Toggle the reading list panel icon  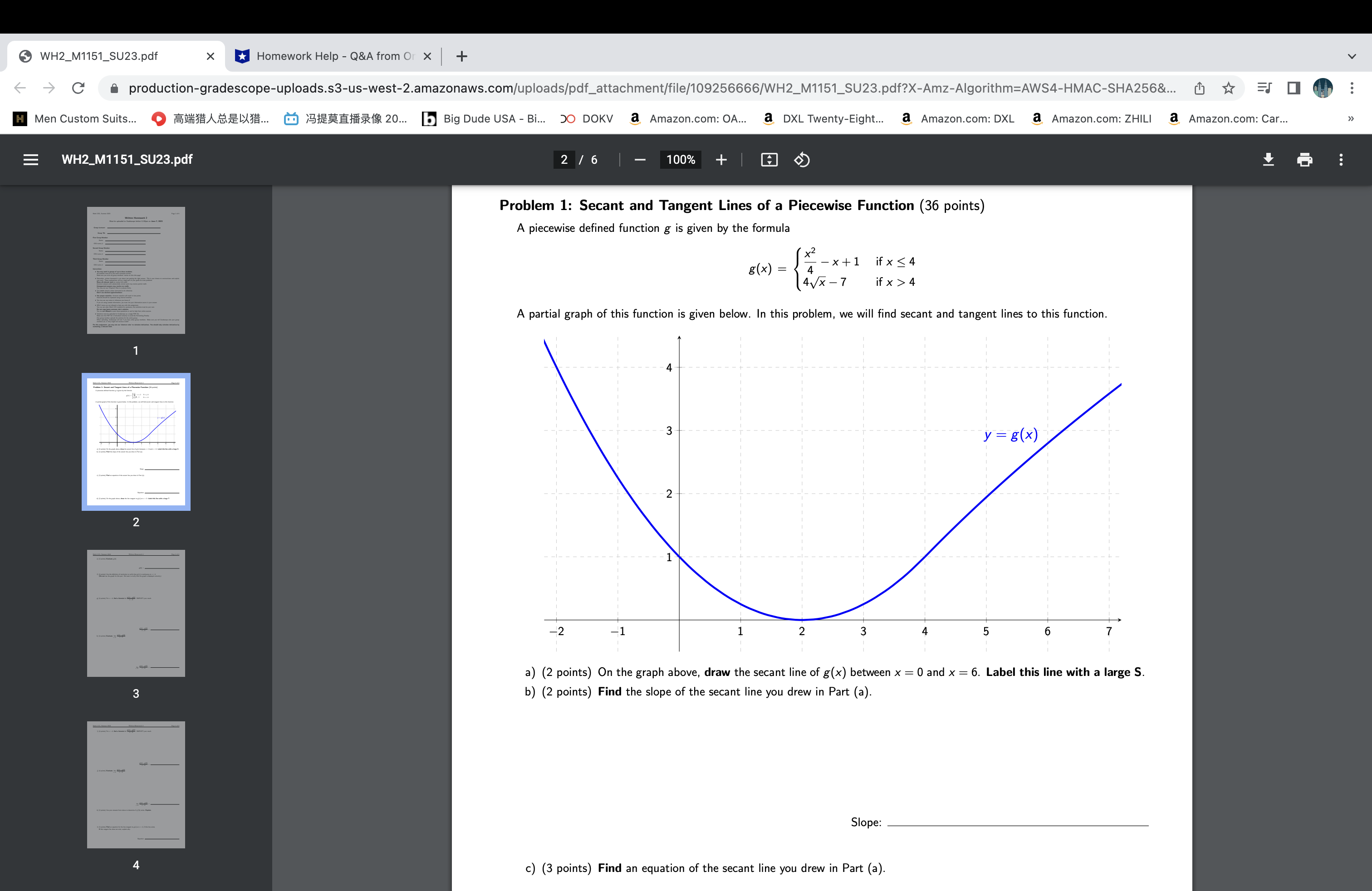[x=1264, y=88]
